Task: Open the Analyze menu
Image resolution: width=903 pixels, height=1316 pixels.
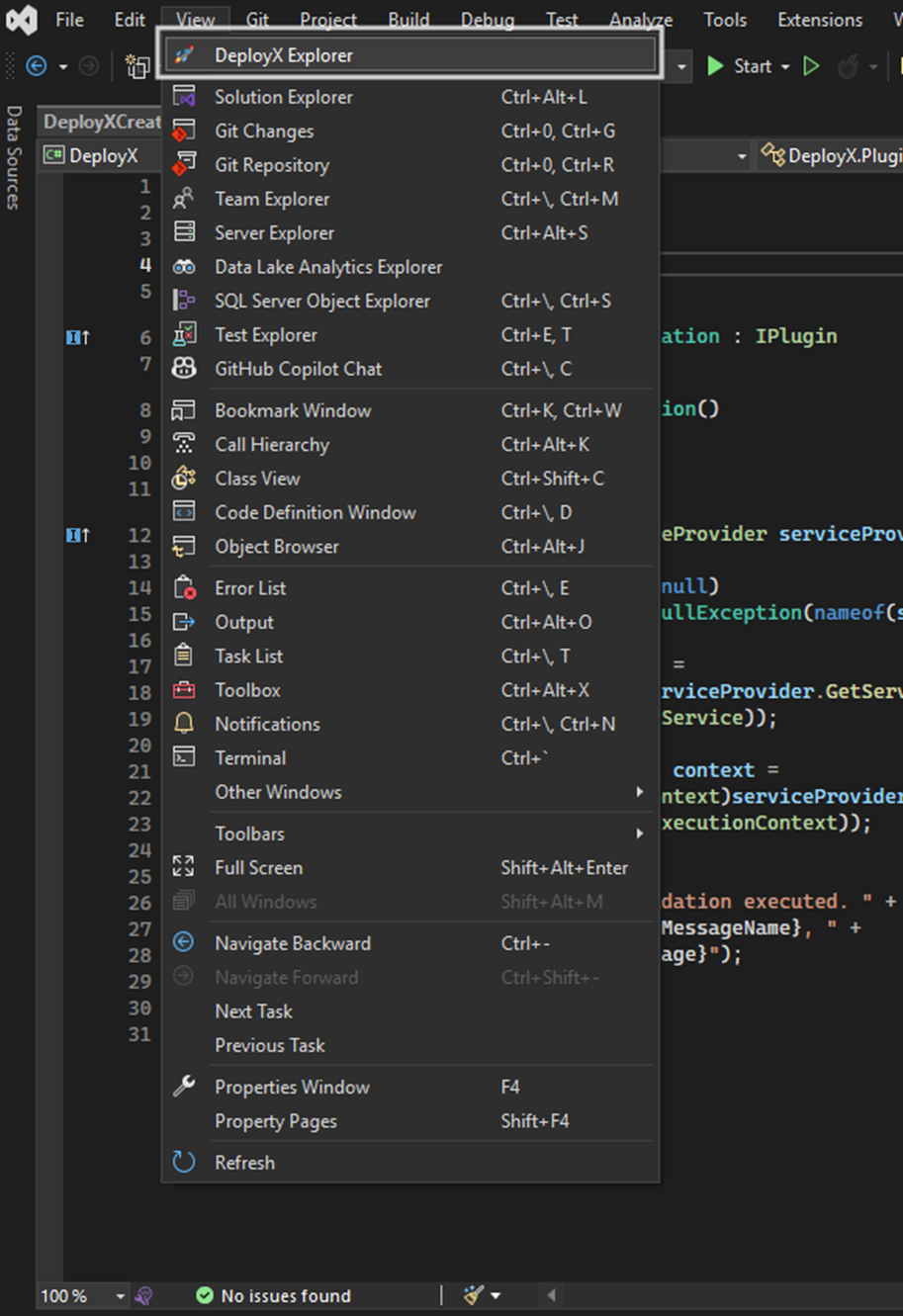Action: (641, 20)
